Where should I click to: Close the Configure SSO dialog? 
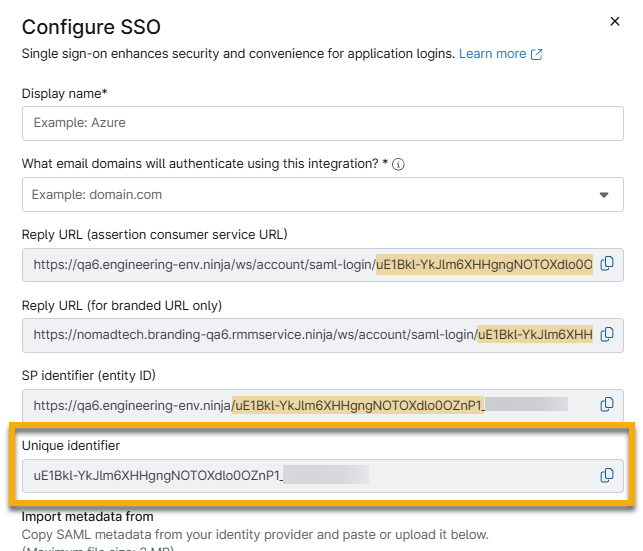(614, 21)
